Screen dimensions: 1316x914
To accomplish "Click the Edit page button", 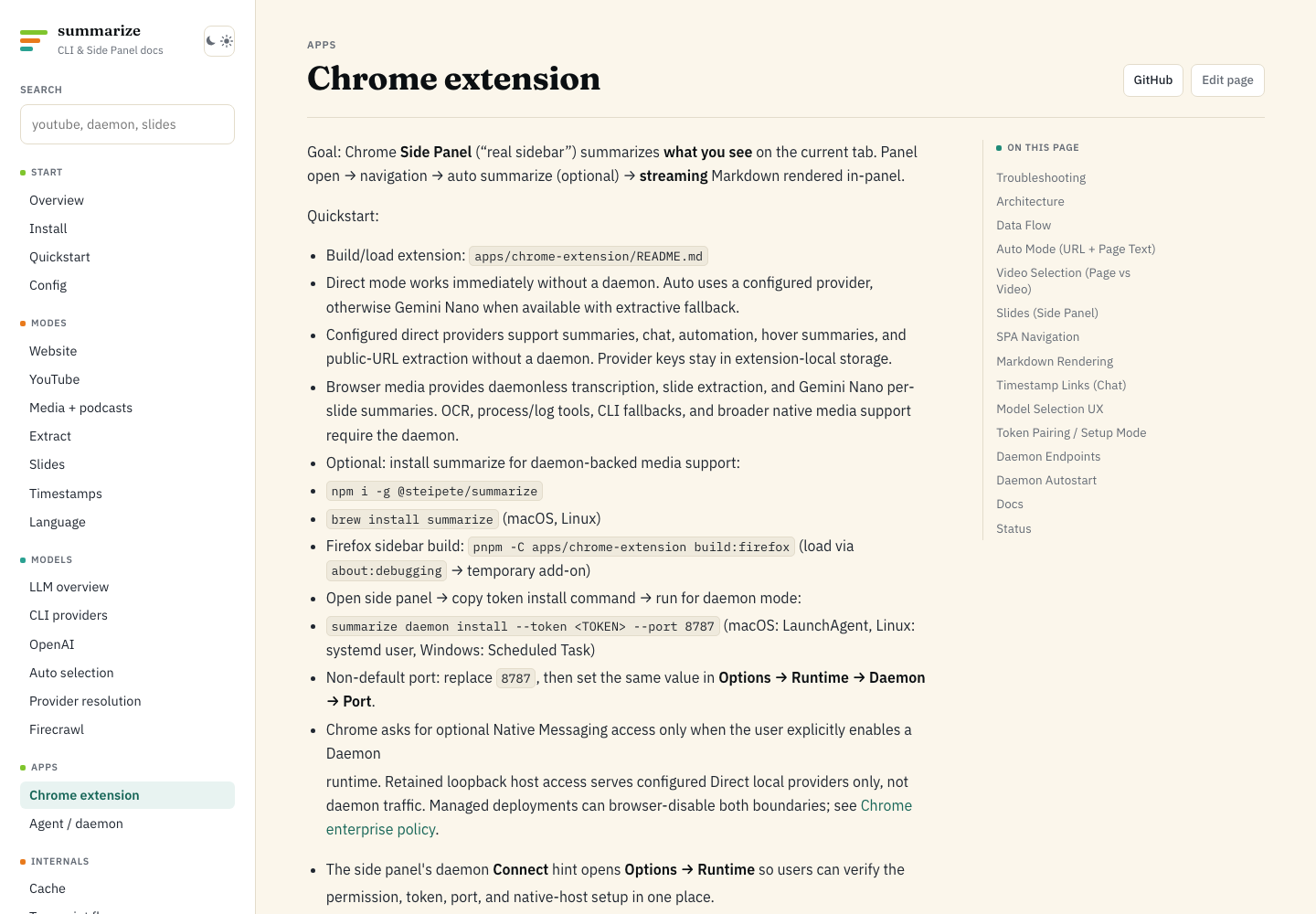I will [1227, 80].
